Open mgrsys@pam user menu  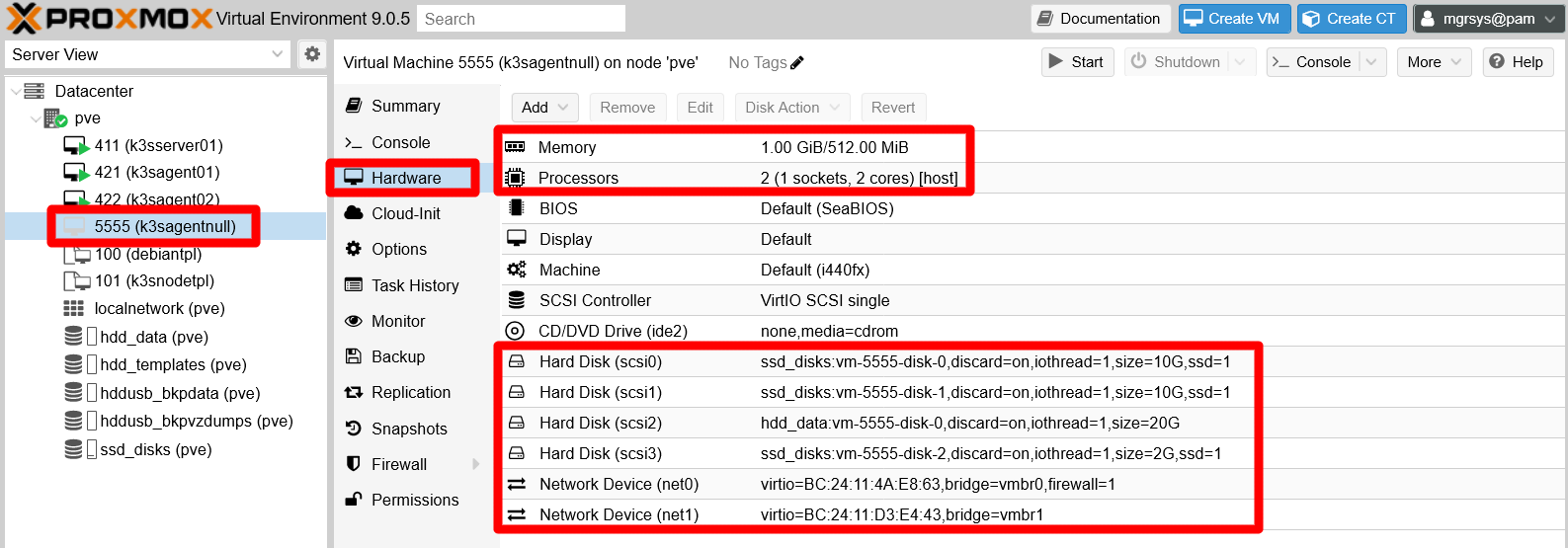[1489, 19]
